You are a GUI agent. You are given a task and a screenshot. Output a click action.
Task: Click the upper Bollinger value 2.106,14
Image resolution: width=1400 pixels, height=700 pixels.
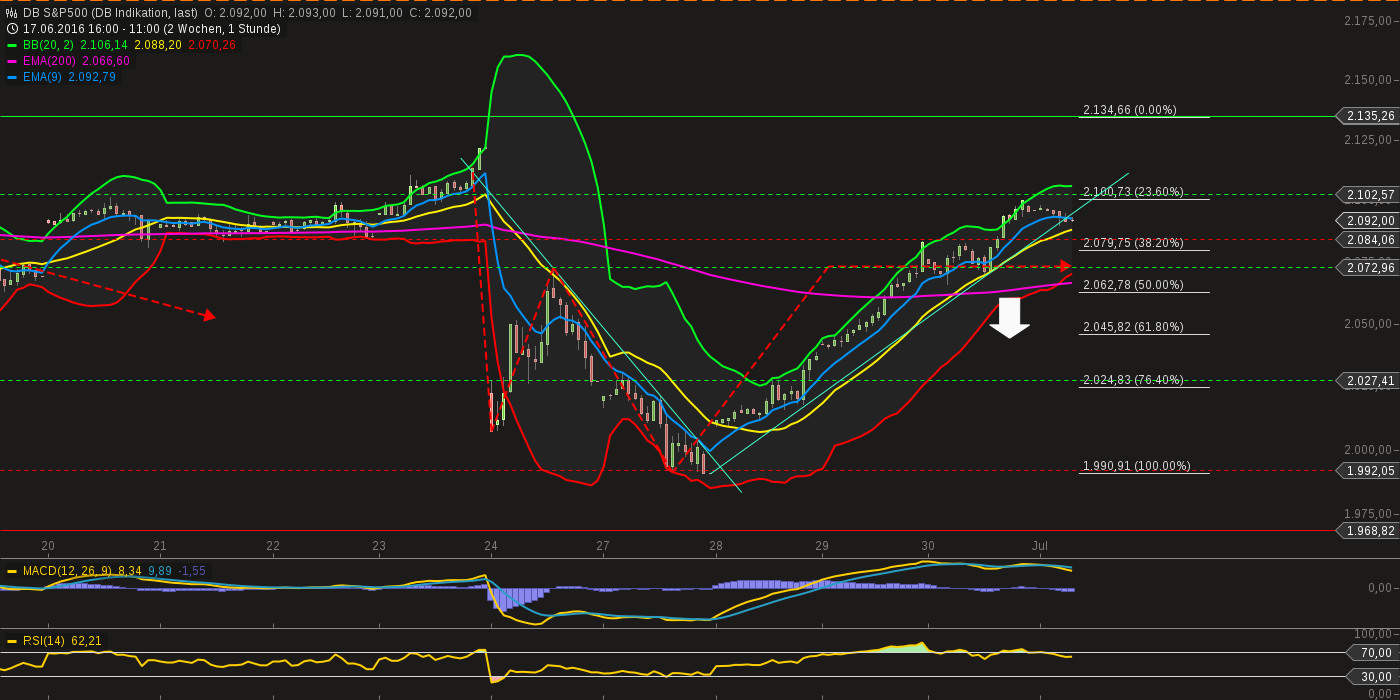pyautogui.click(x=106, y=45)
